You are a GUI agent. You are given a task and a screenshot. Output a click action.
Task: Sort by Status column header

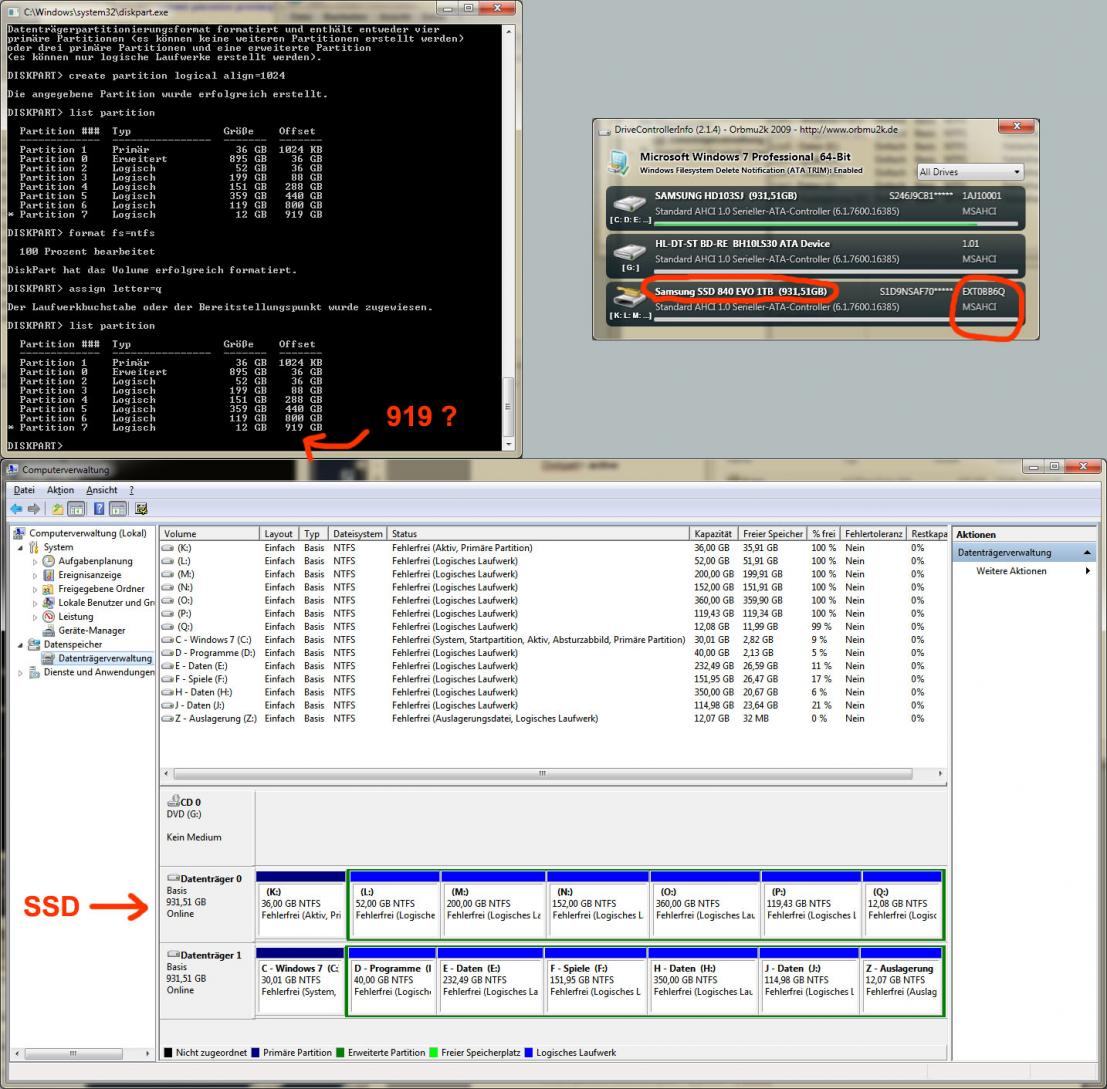tap(538, 534)
